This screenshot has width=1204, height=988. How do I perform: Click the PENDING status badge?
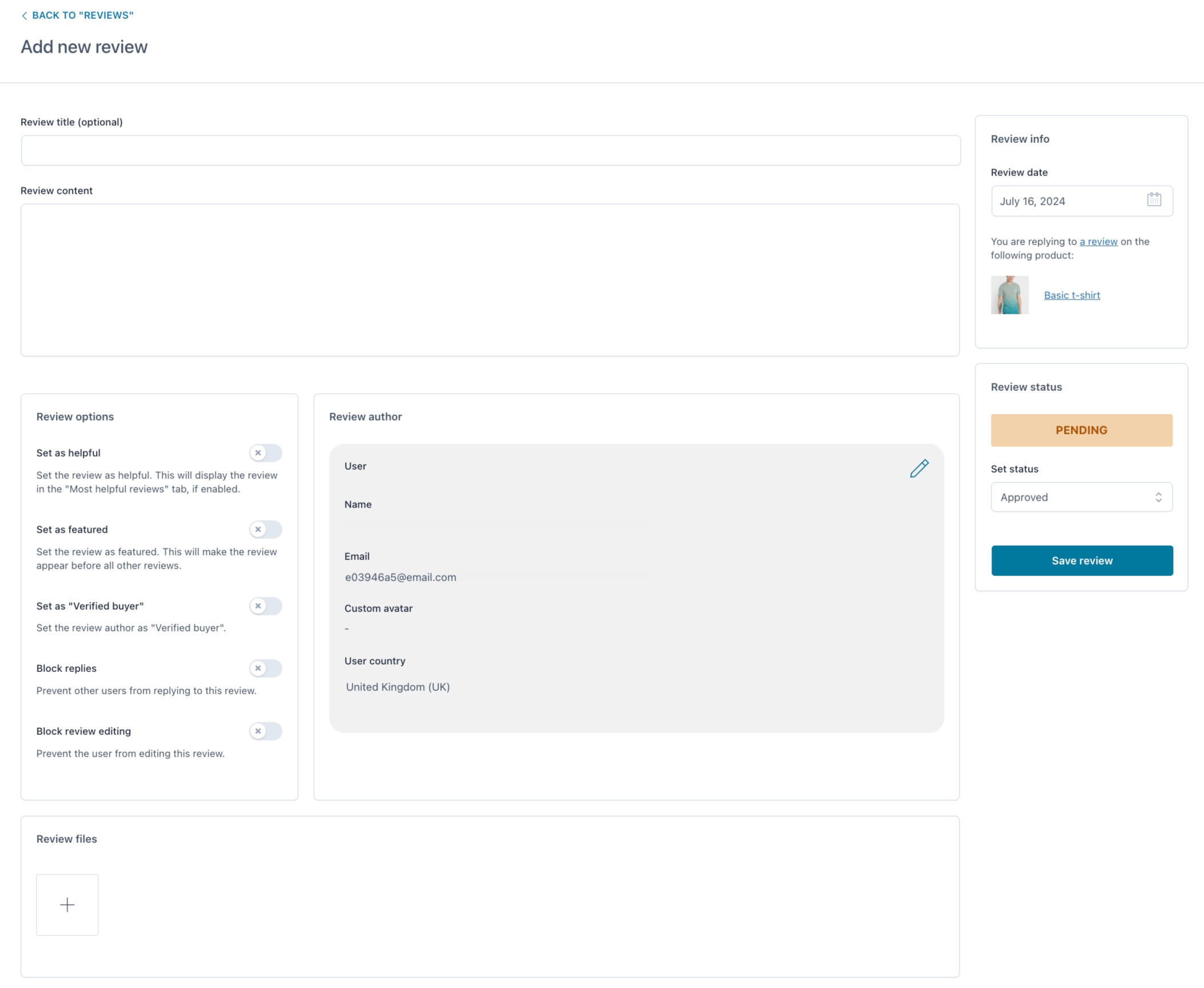[x=1081, y=430]
